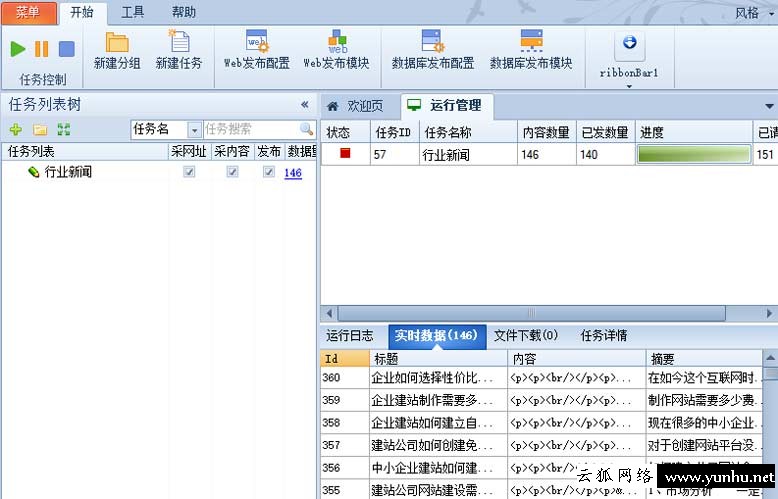The width and height of the screenshot is (778, 499).
Task: Click 任务列表 column header in tree
Action: [85, 151]
